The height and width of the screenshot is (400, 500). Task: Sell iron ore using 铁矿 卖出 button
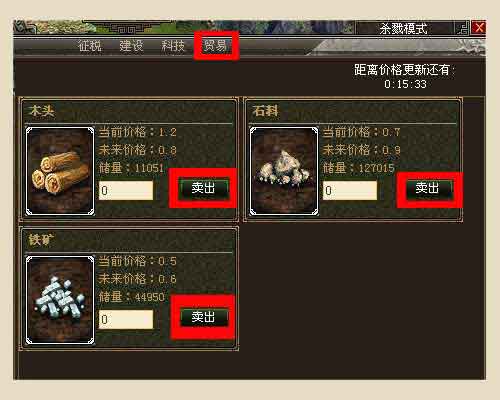[203, 317]
